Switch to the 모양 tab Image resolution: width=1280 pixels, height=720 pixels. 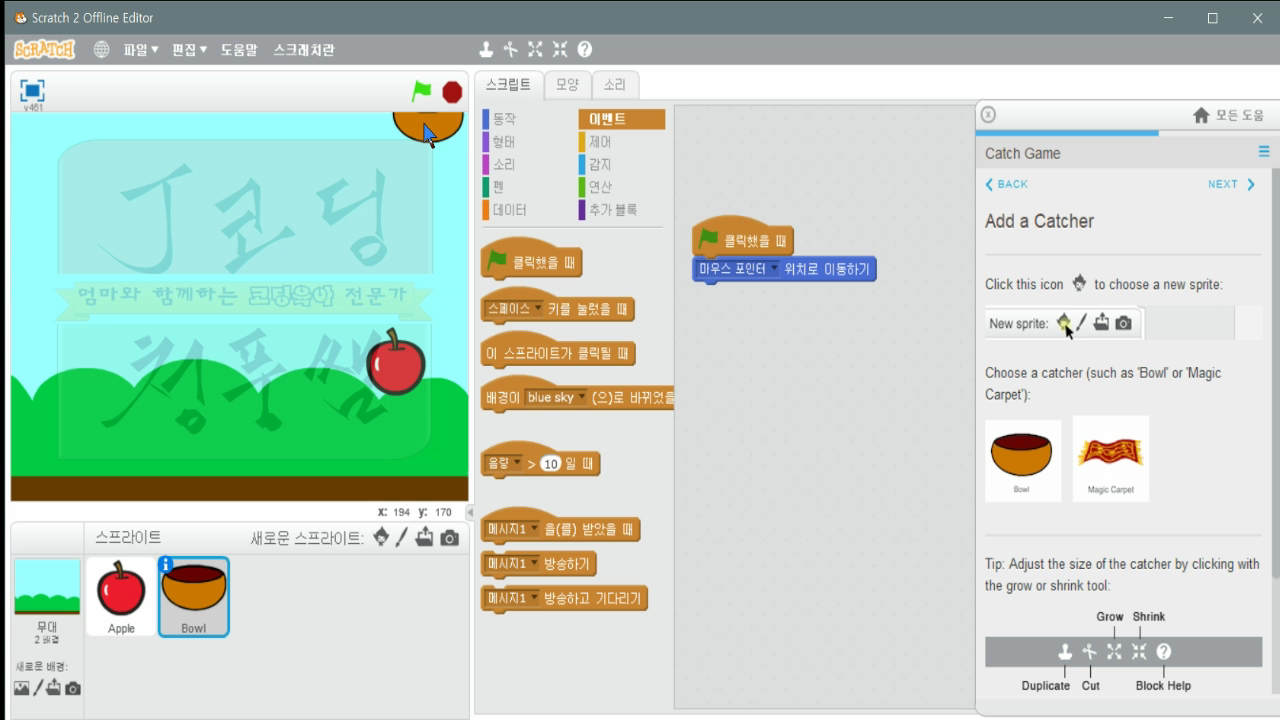(x=567, y=85)
